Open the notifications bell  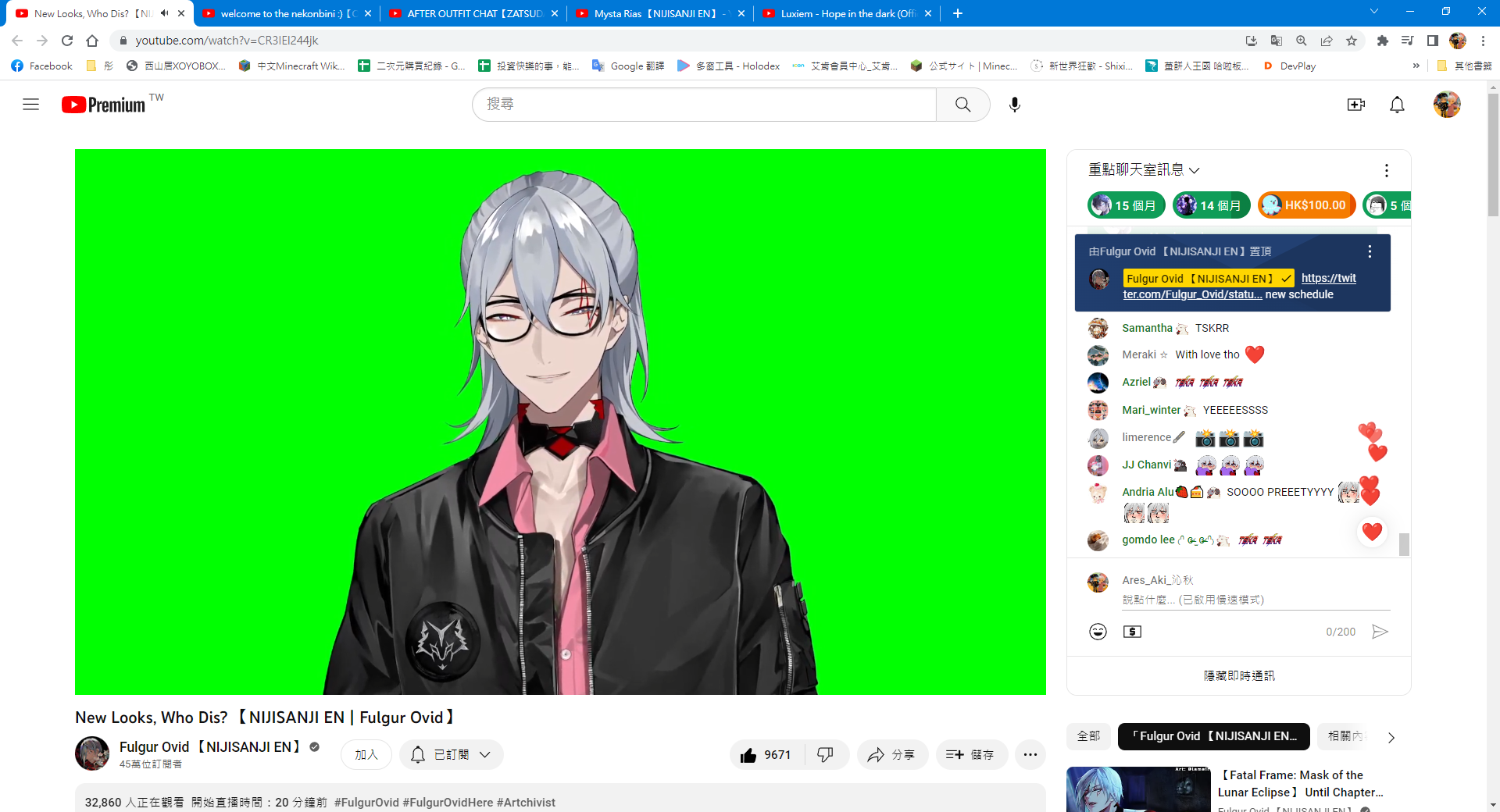coord(1397,105)
